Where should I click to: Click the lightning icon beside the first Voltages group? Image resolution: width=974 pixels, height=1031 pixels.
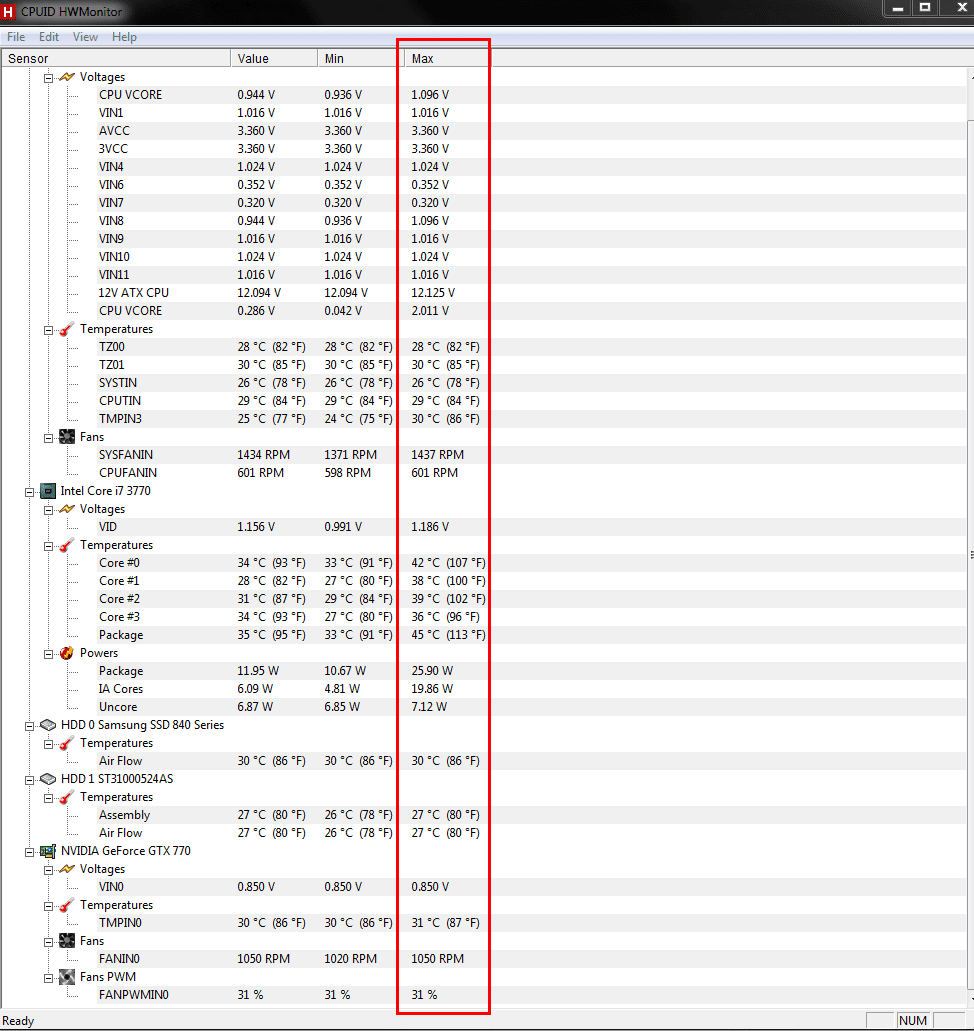coord(66,77)
